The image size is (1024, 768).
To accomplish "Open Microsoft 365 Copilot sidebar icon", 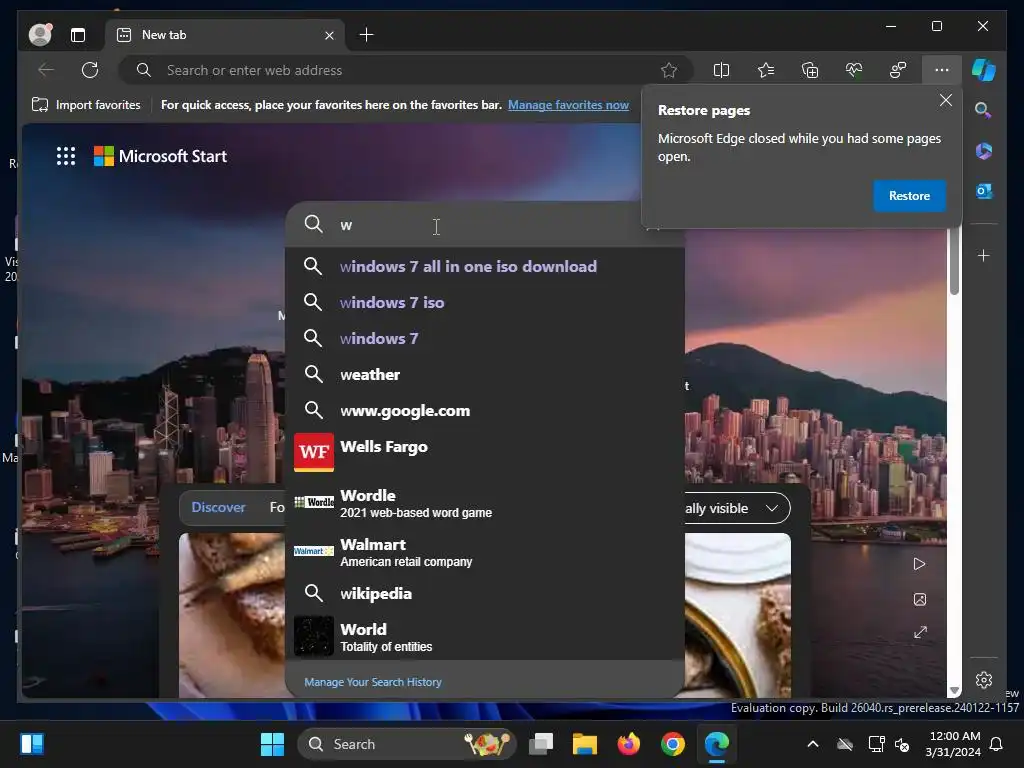I will click(x=984, y=151).
